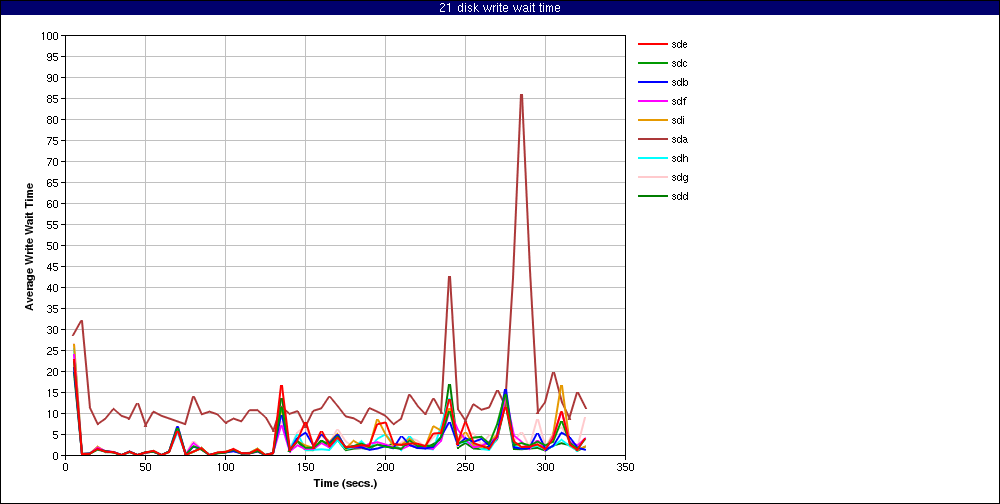Click the brown sda legend line swatch

[652, 139]
